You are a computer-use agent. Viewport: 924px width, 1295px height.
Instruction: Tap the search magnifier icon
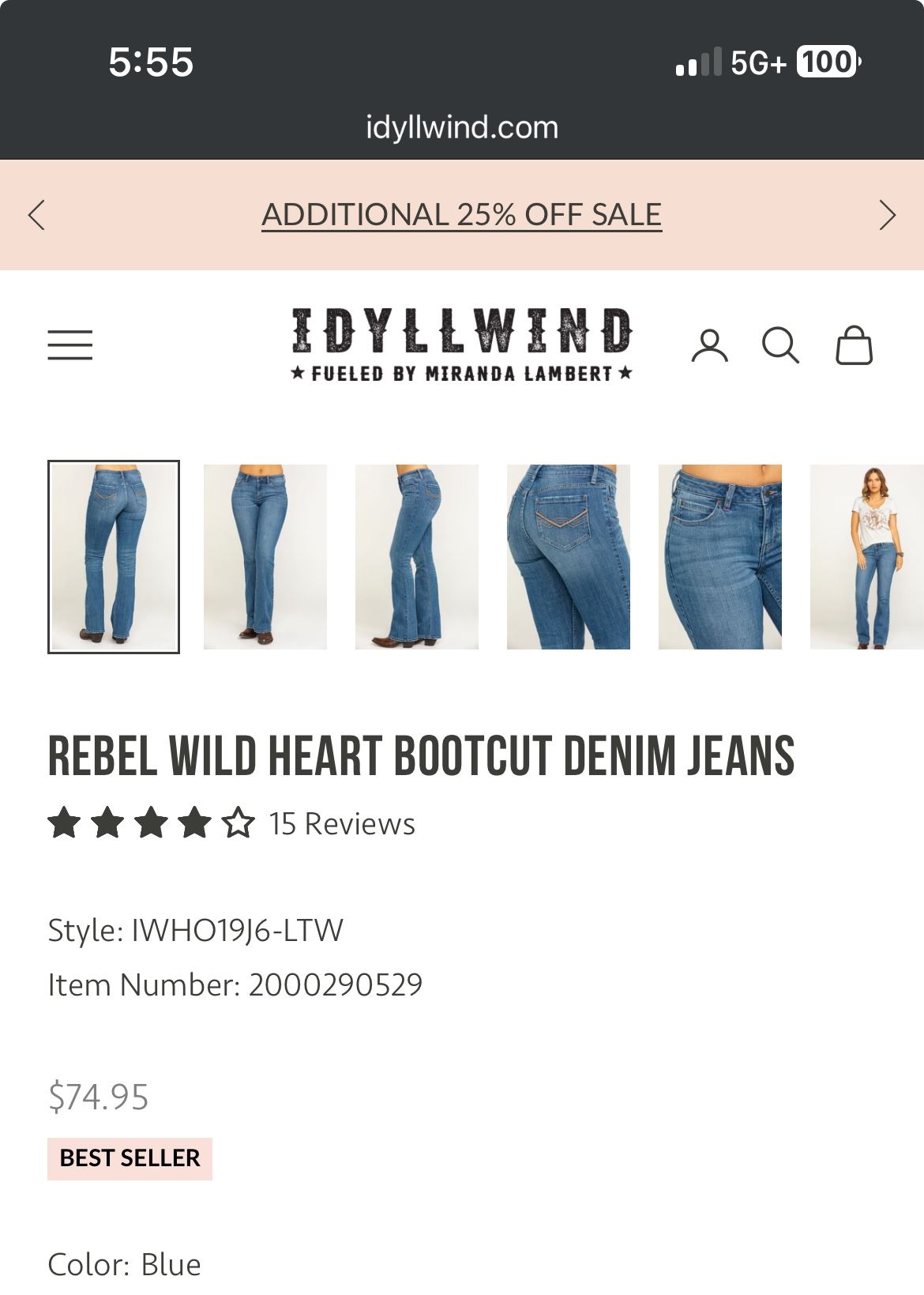pos(780,345)
